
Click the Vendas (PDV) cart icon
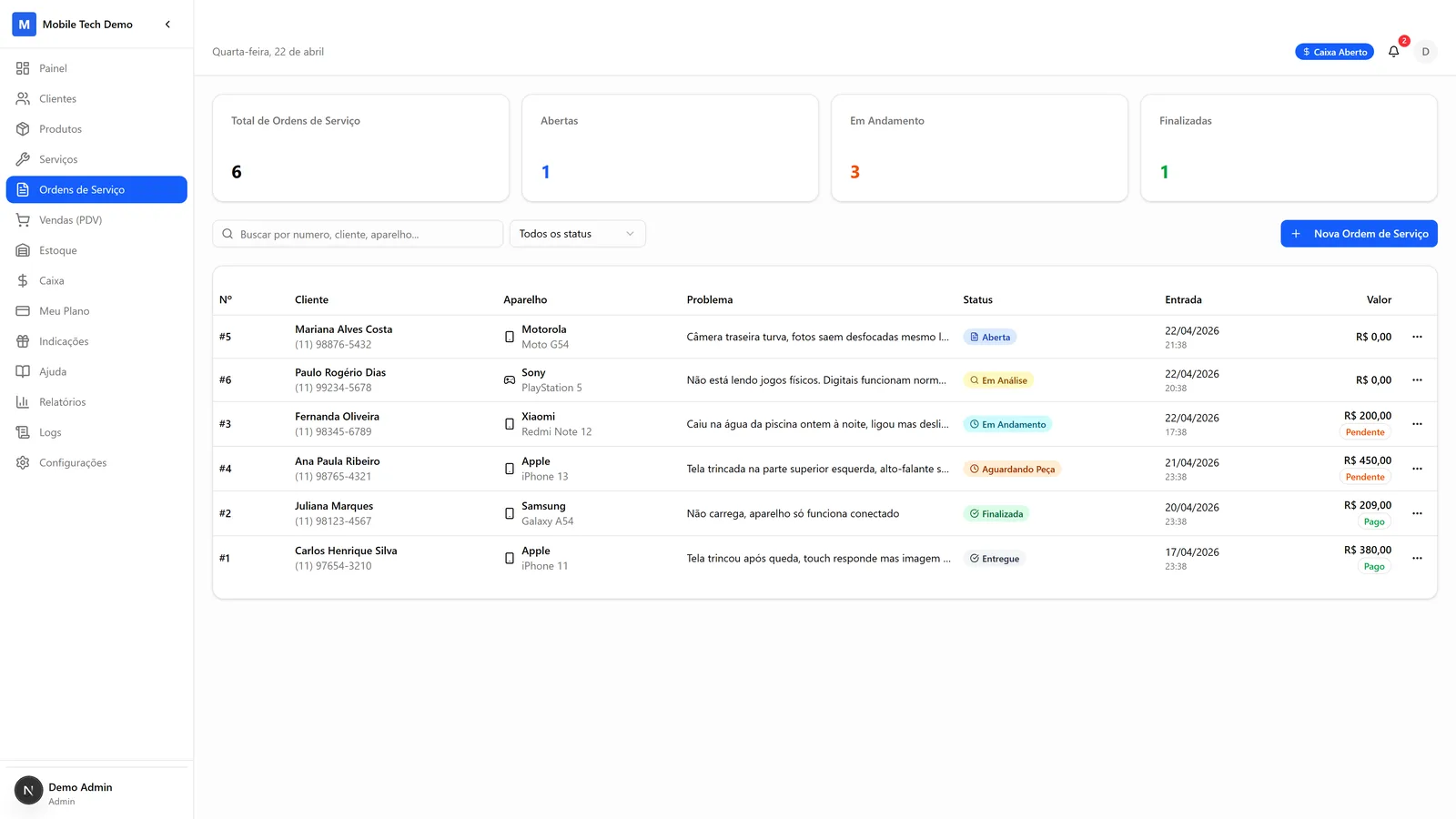23,220
